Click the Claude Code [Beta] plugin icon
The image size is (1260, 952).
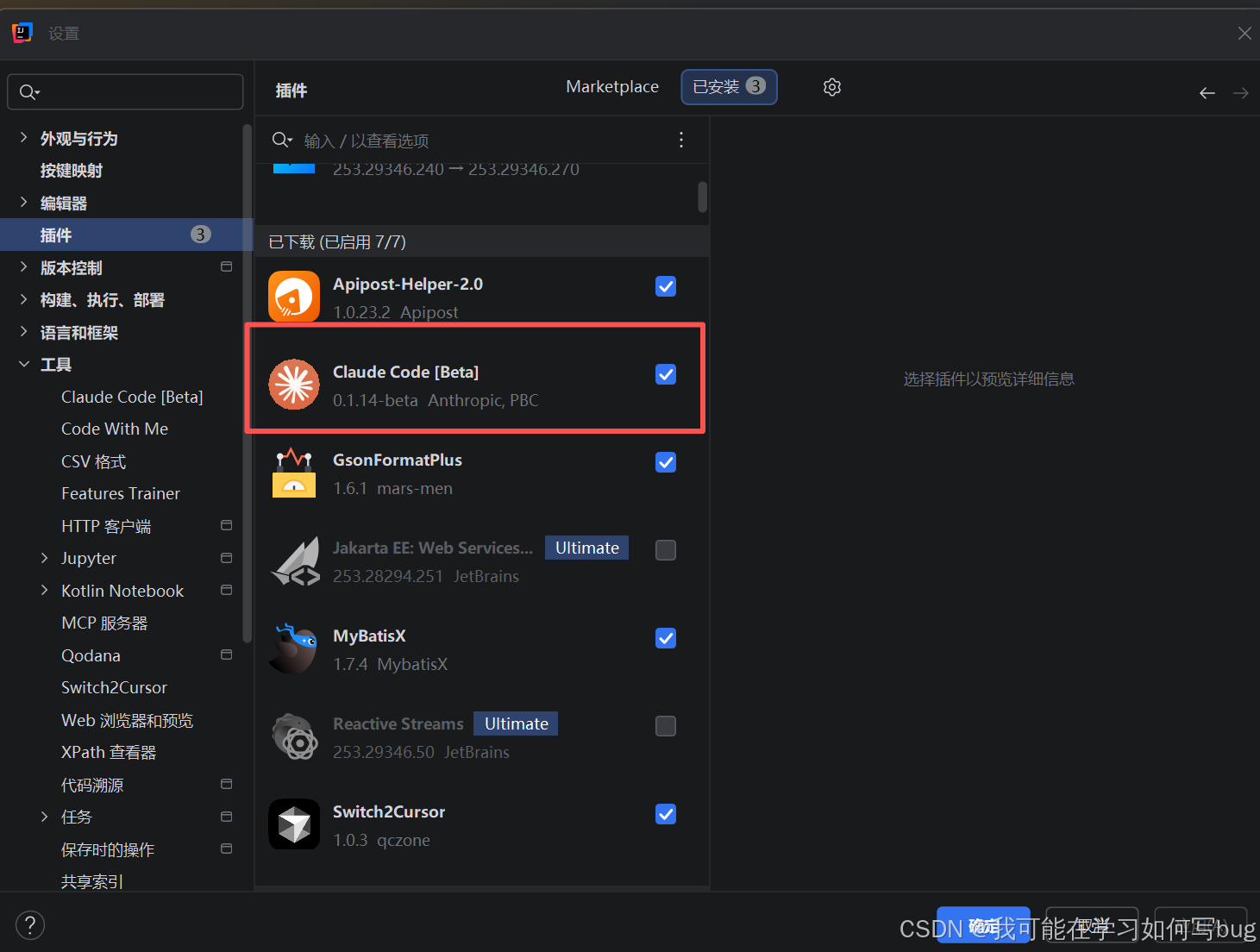[x=294, y=385]
